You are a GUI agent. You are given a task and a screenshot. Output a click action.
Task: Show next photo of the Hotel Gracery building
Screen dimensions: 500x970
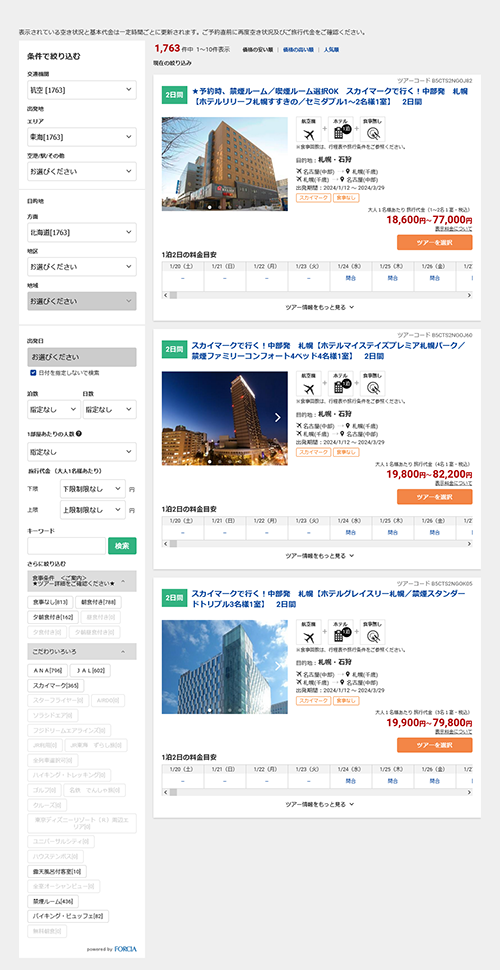tap(278, 666)
